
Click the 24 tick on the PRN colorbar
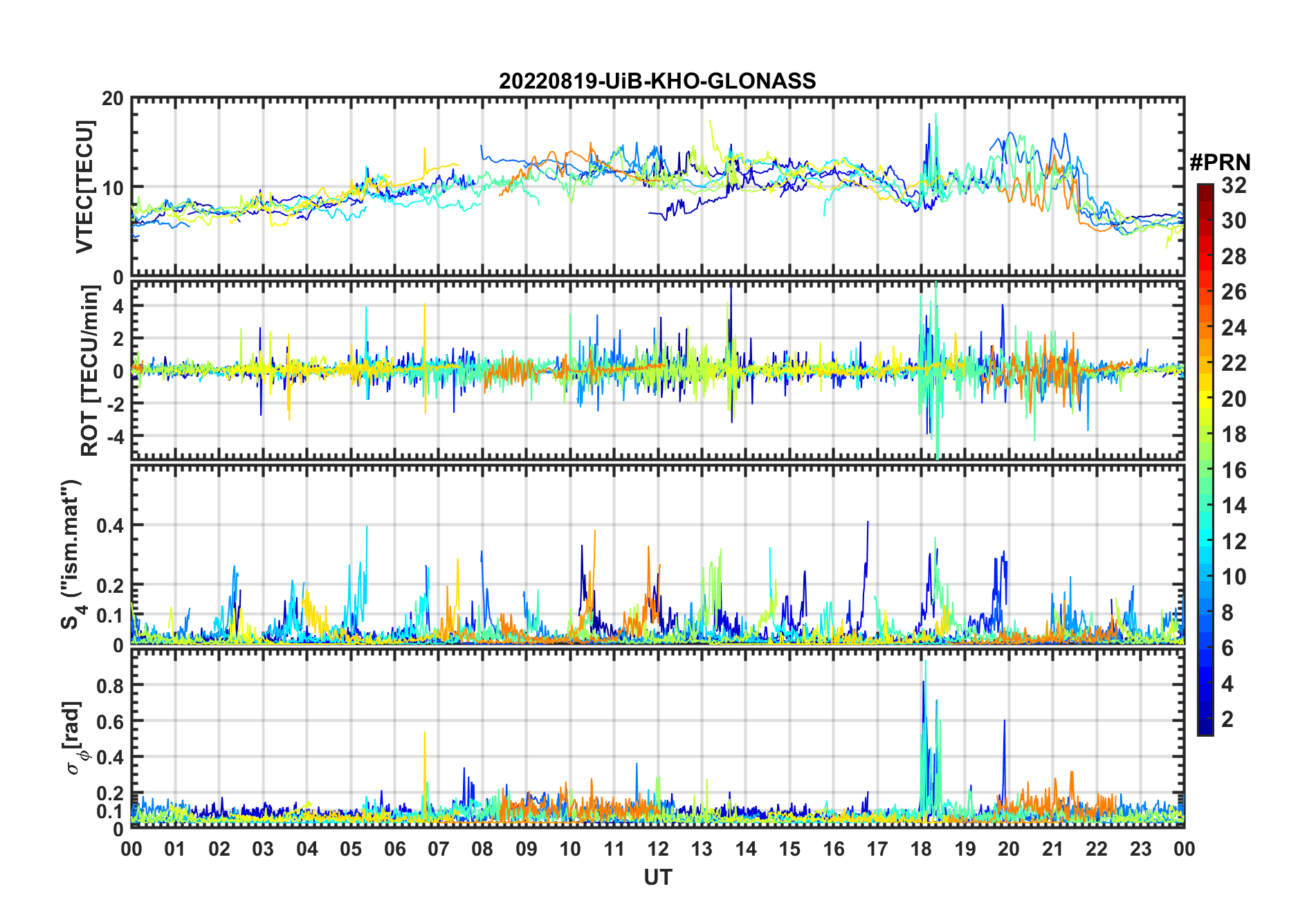[x=1234, y=328]
